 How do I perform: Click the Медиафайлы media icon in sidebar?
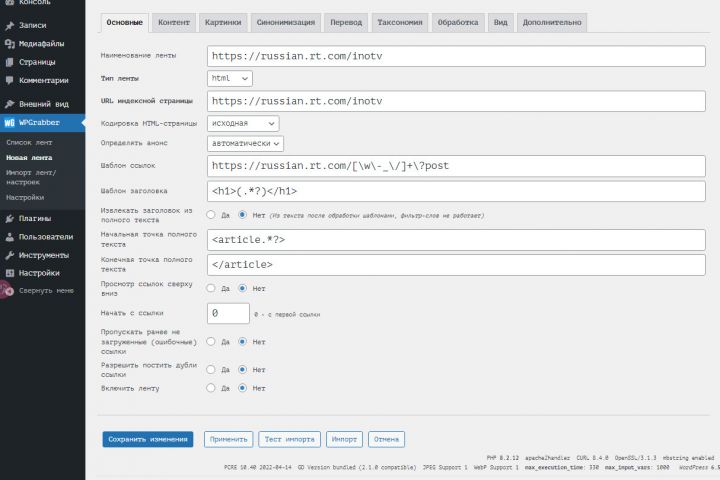click(10, 44)
